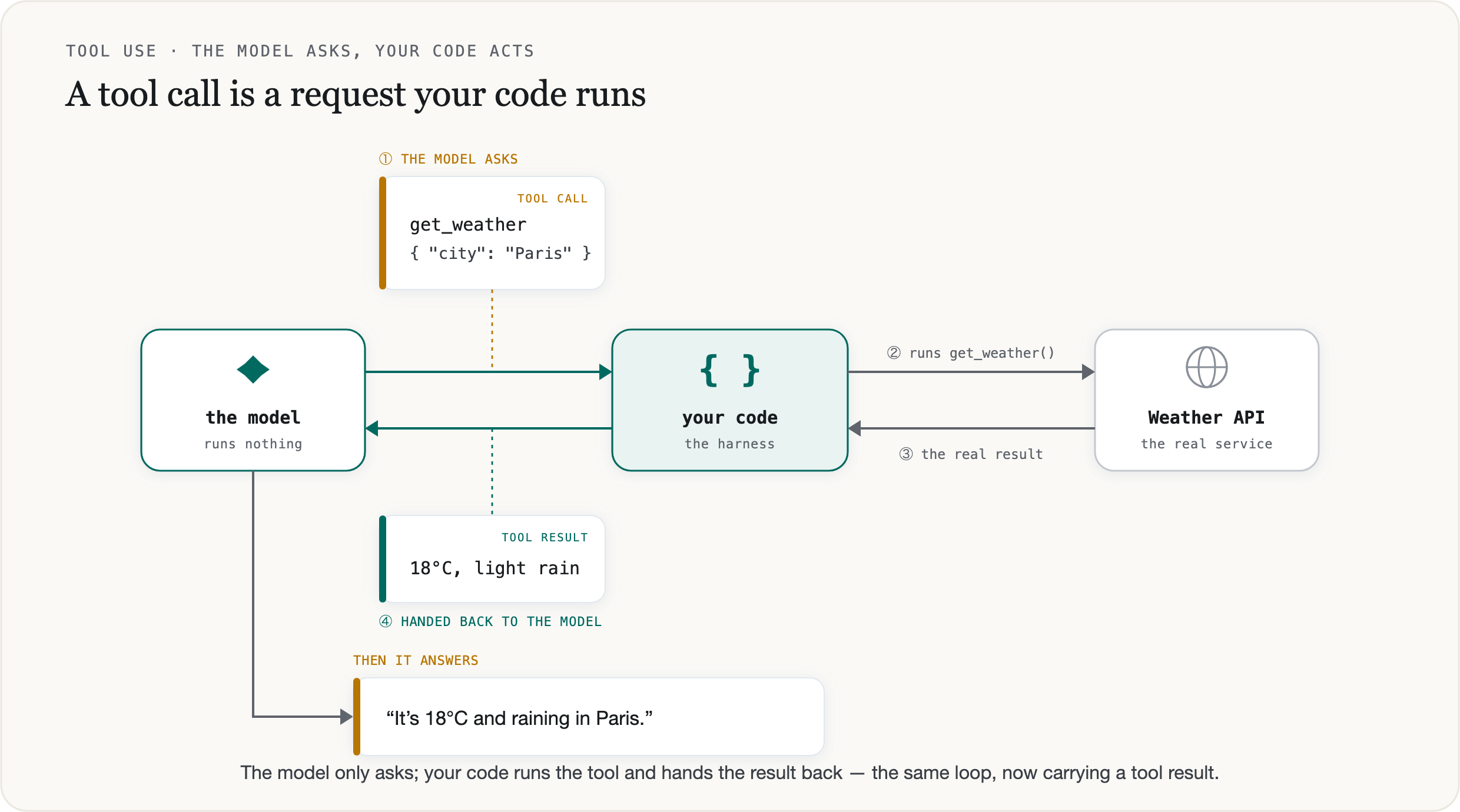This screenshot has height=812, width=1460.
Task: Click step 2 'runs get_weather()' label
Action: (971, 352)
